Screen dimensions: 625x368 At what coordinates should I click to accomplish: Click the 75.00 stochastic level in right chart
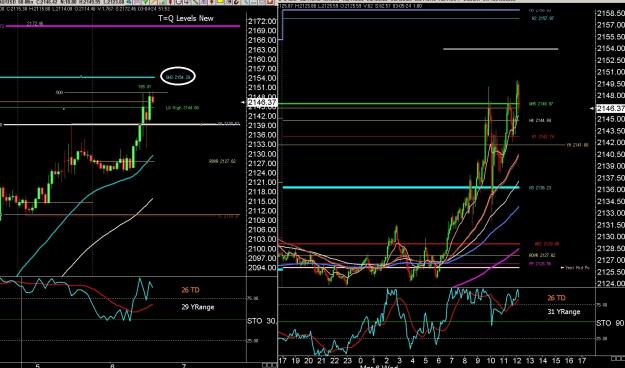point(602,305)
